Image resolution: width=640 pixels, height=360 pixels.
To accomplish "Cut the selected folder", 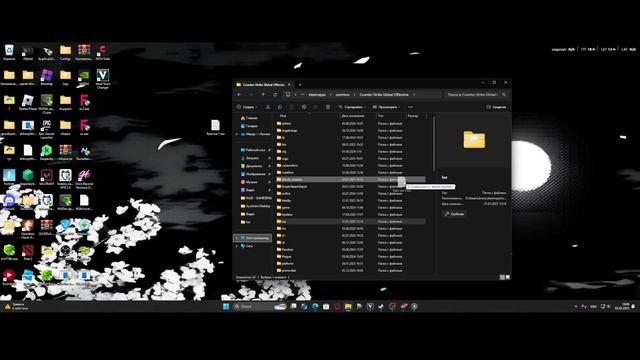I will pyautogui.click(x=268, y=107).
